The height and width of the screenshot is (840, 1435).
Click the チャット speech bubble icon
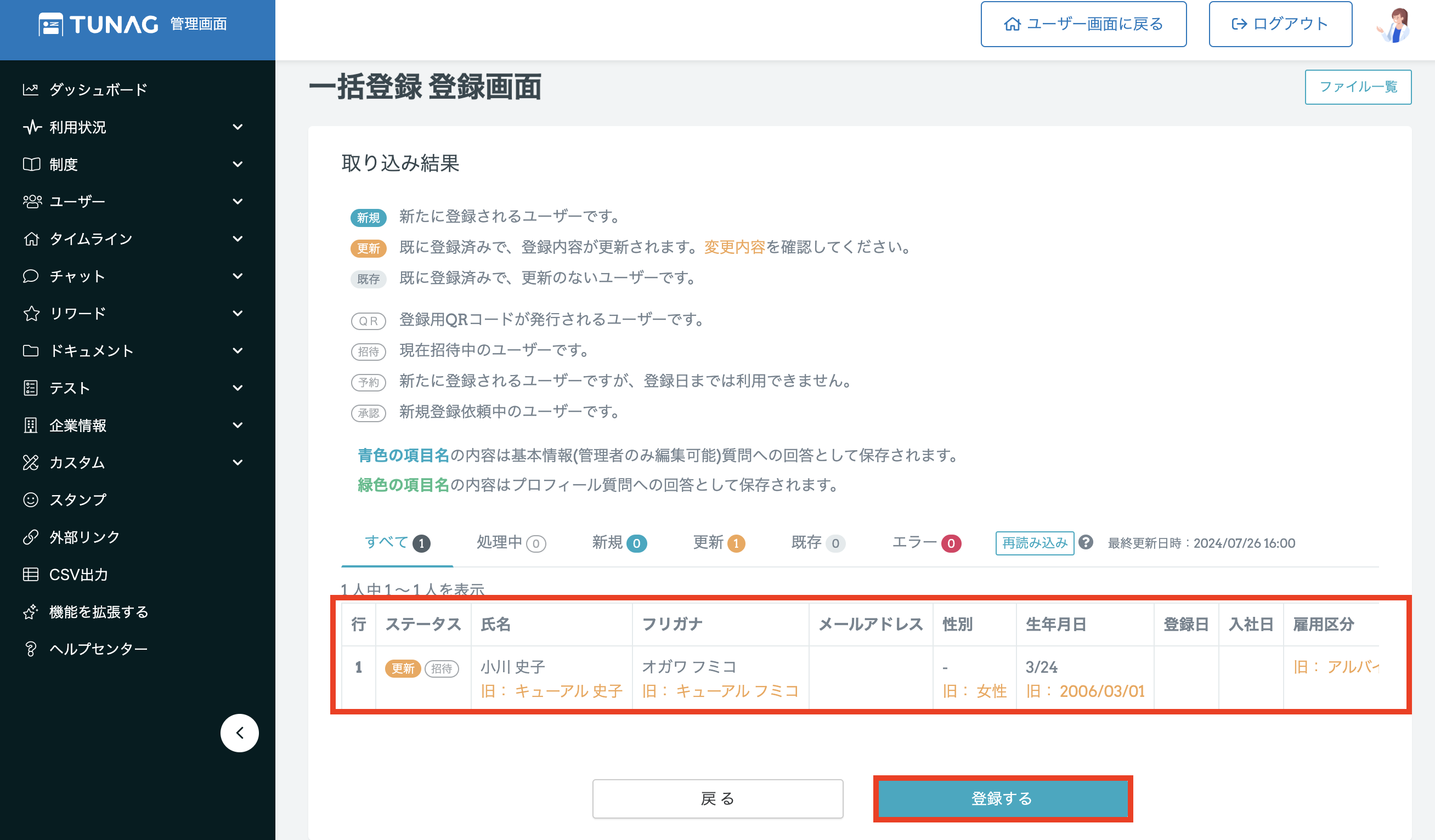click(x=31, y=276)
